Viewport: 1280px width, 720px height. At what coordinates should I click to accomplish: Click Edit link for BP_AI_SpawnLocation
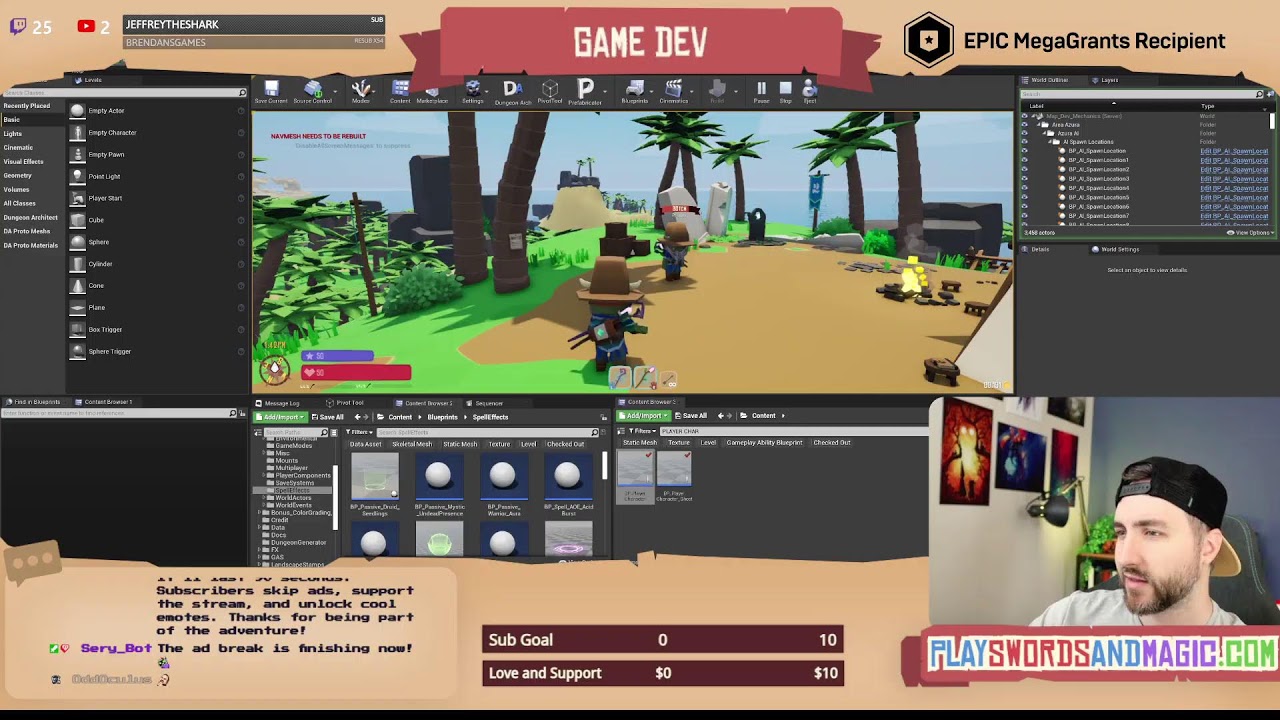coord(1234,151)
